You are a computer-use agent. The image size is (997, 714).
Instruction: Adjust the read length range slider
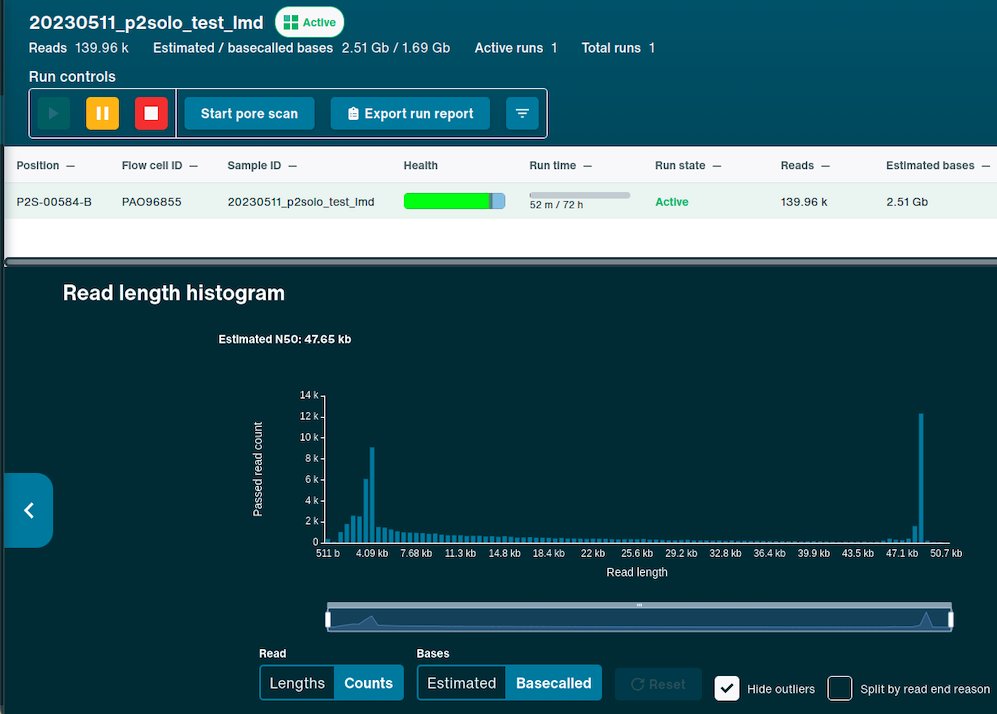click(x=638, y=616)
